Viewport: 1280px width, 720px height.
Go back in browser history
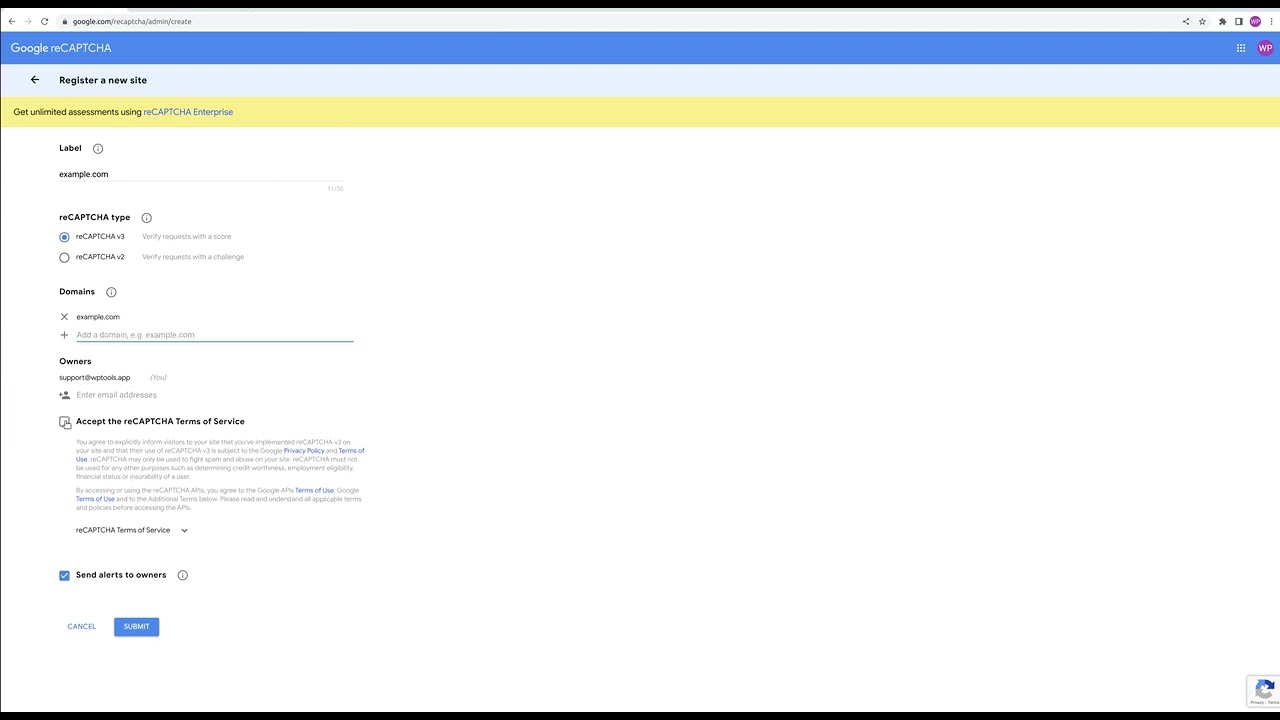pyautogui.click(x=12, y=21)
